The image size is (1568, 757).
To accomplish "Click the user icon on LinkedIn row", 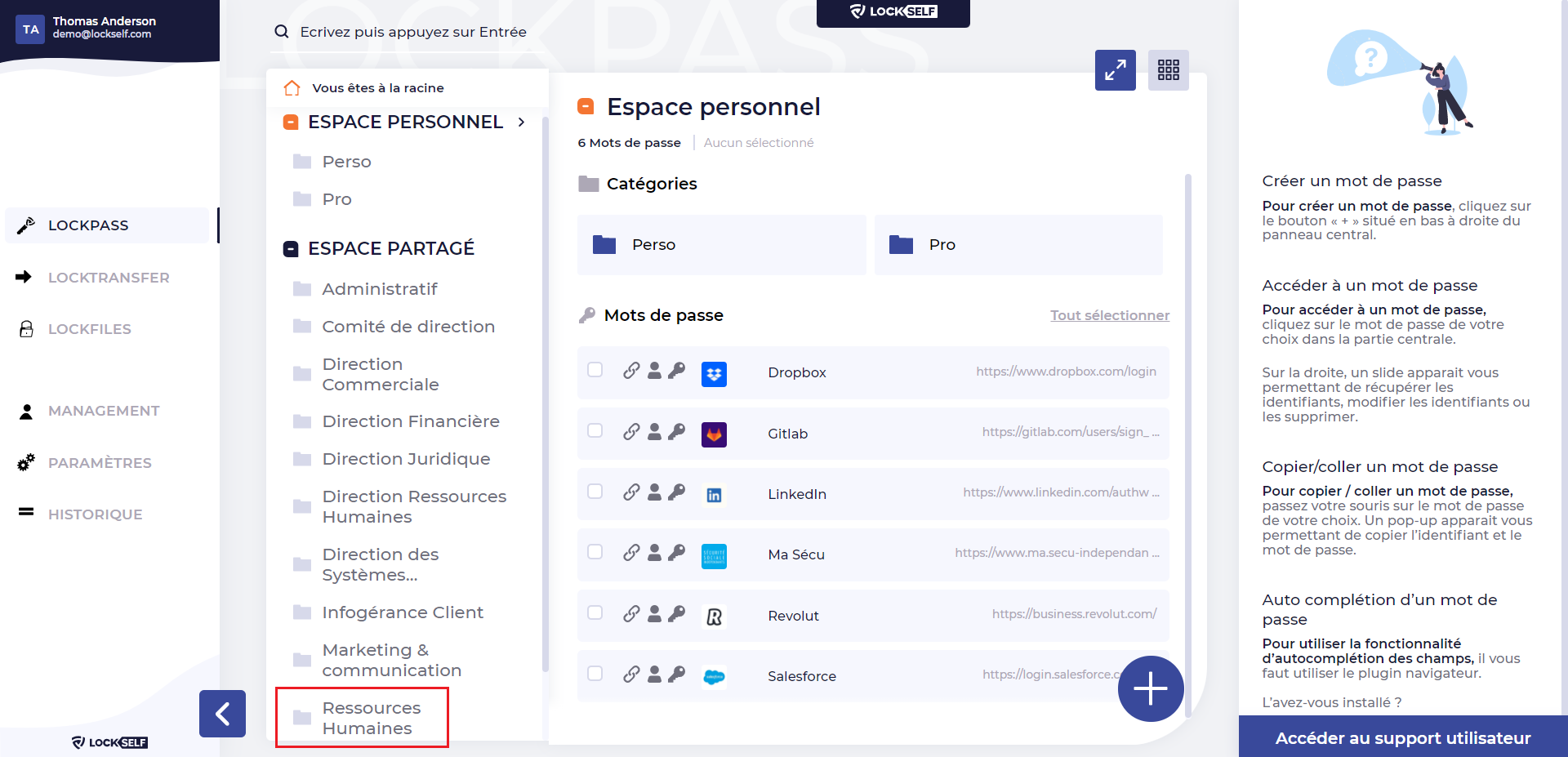I will click(654, 492).
